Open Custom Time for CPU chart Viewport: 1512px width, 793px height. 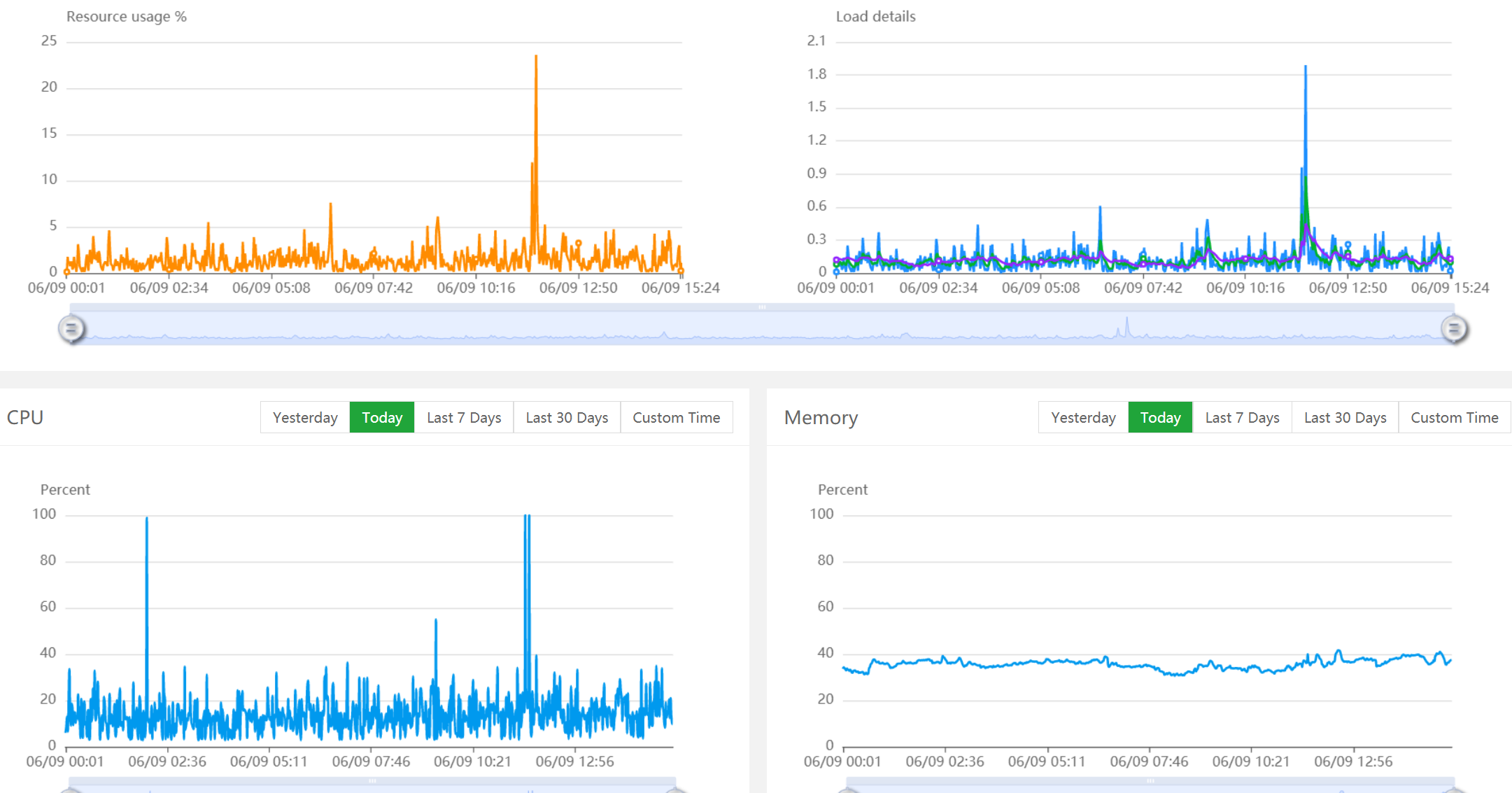tap(676, 418)
